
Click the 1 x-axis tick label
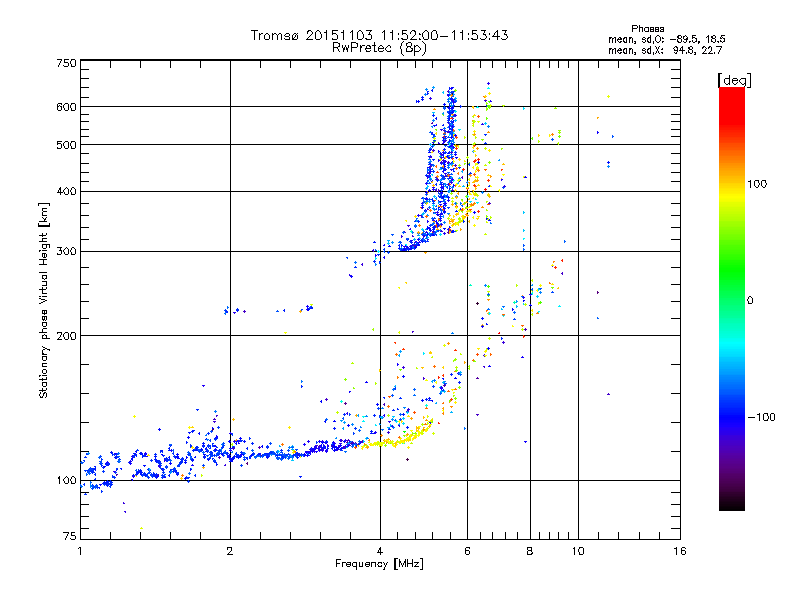click(x=80, y=551)
